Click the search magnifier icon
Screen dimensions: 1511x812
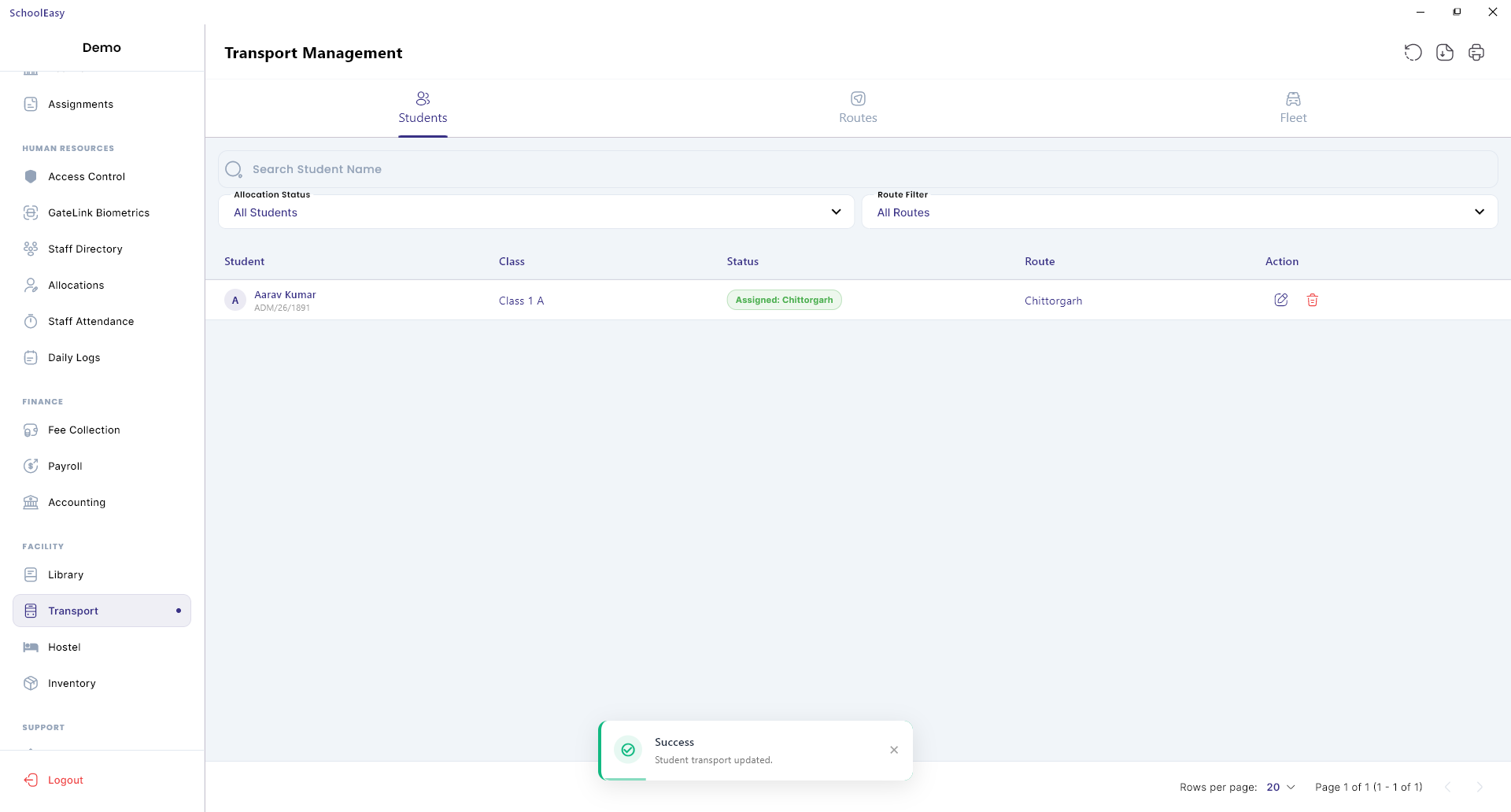pyautogui.click(x=234, y=169)
